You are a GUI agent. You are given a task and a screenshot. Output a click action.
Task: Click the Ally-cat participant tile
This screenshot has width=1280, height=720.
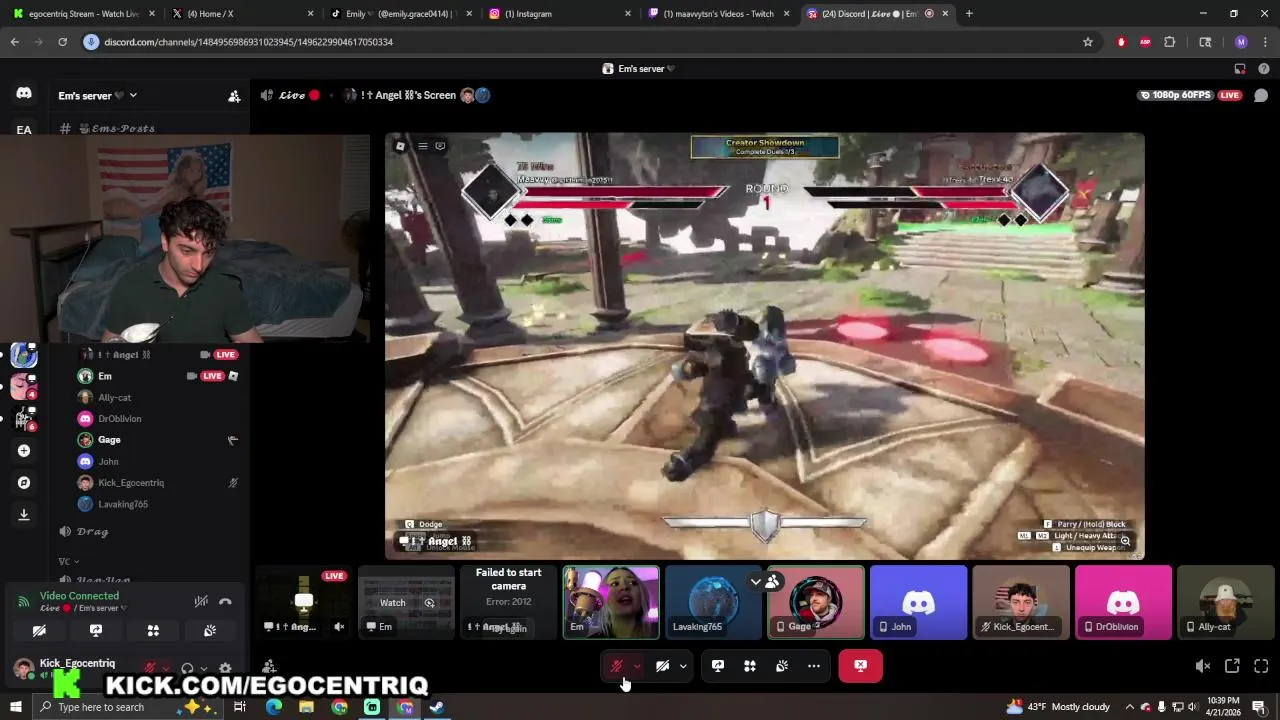1226,602
